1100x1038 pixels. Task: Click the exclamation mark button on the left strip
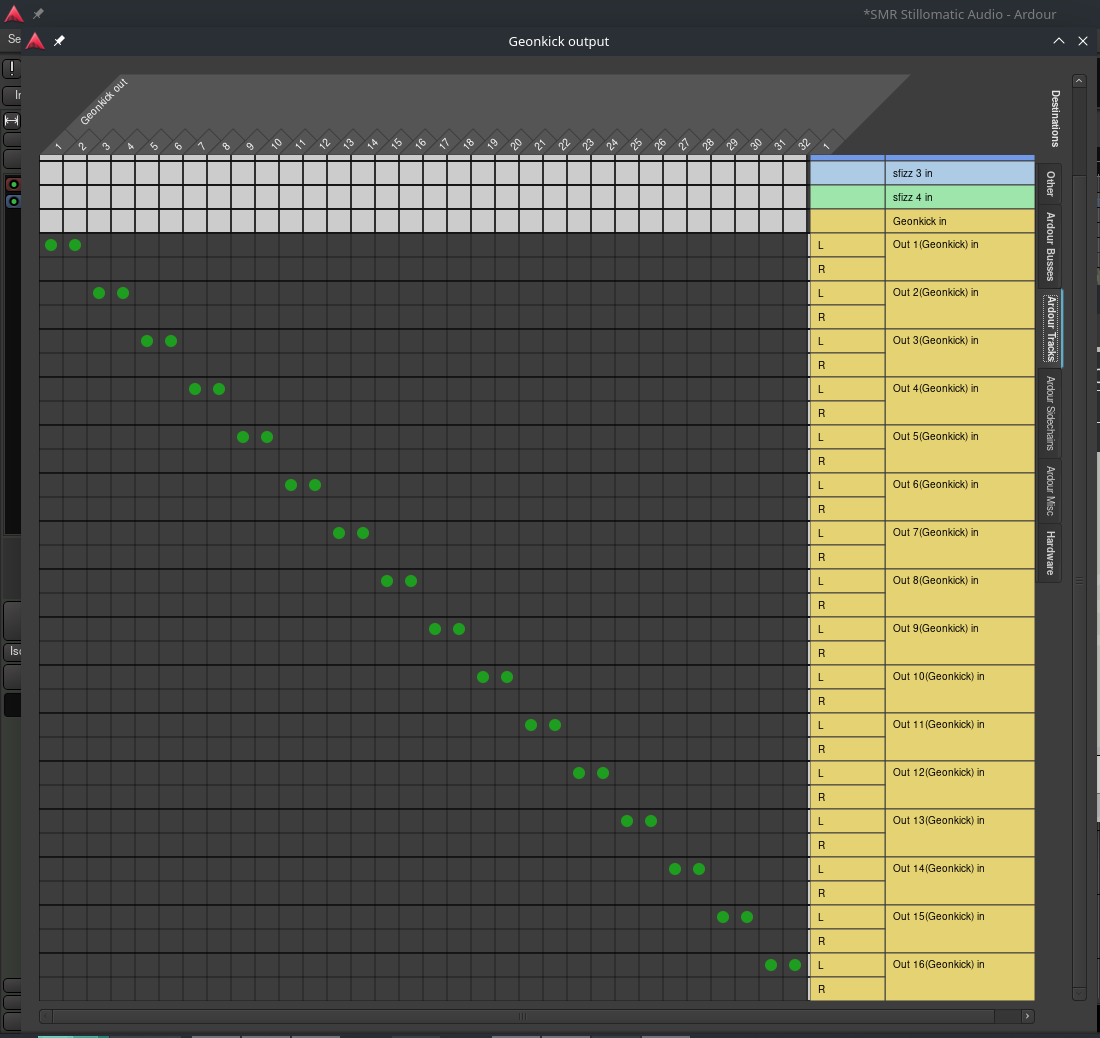11,68
